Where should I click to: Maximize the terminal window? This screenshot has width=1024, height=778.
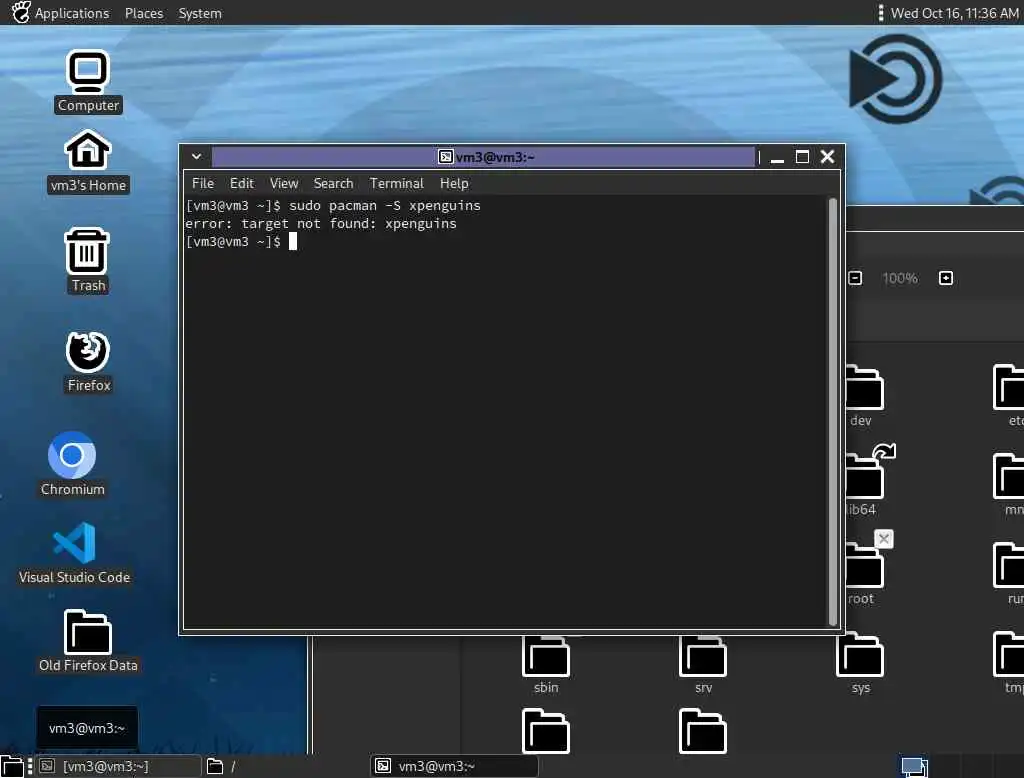803,157
